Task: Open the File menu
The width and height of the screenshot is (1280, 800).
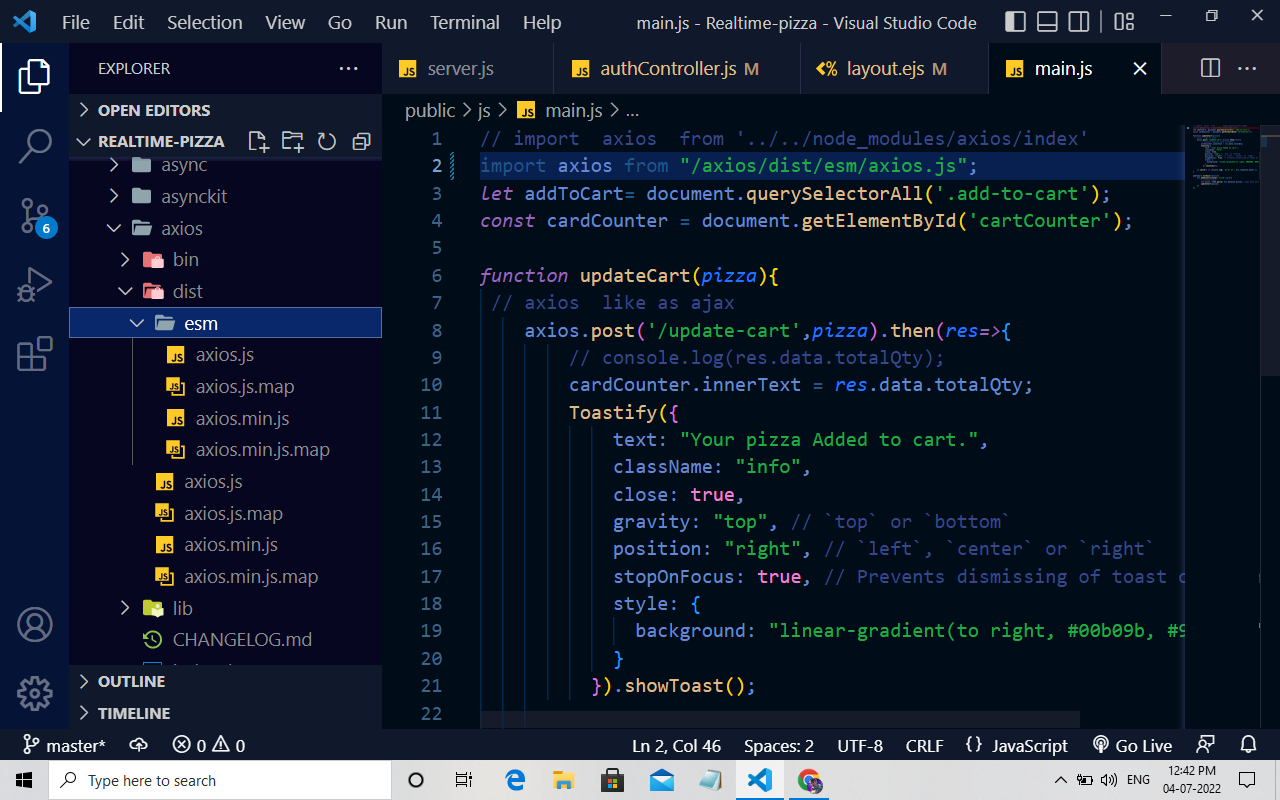Action: click(x=76, y=22)
